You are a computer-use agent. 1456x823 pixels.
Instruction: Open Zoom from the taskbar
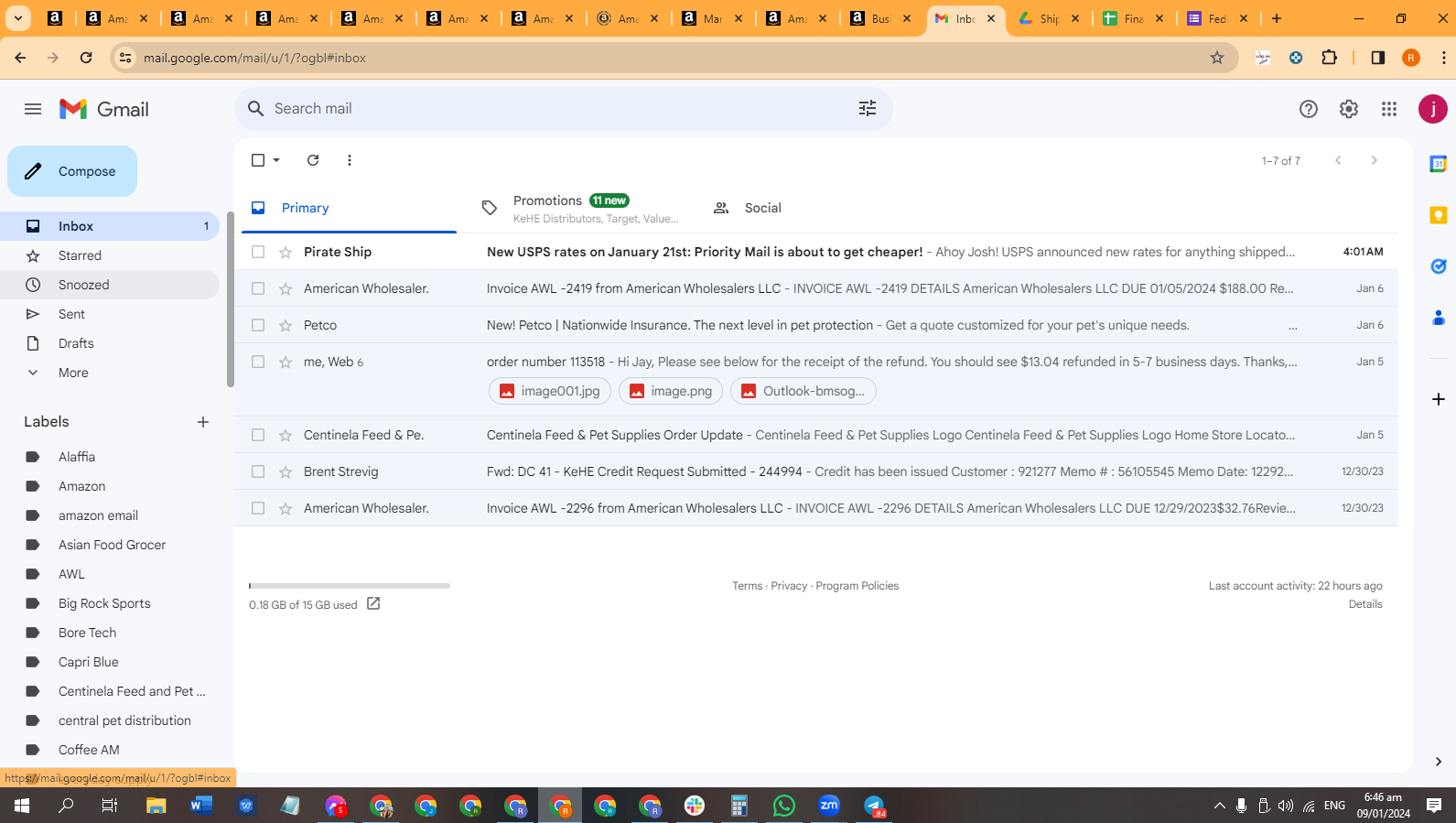pos(829,806)
